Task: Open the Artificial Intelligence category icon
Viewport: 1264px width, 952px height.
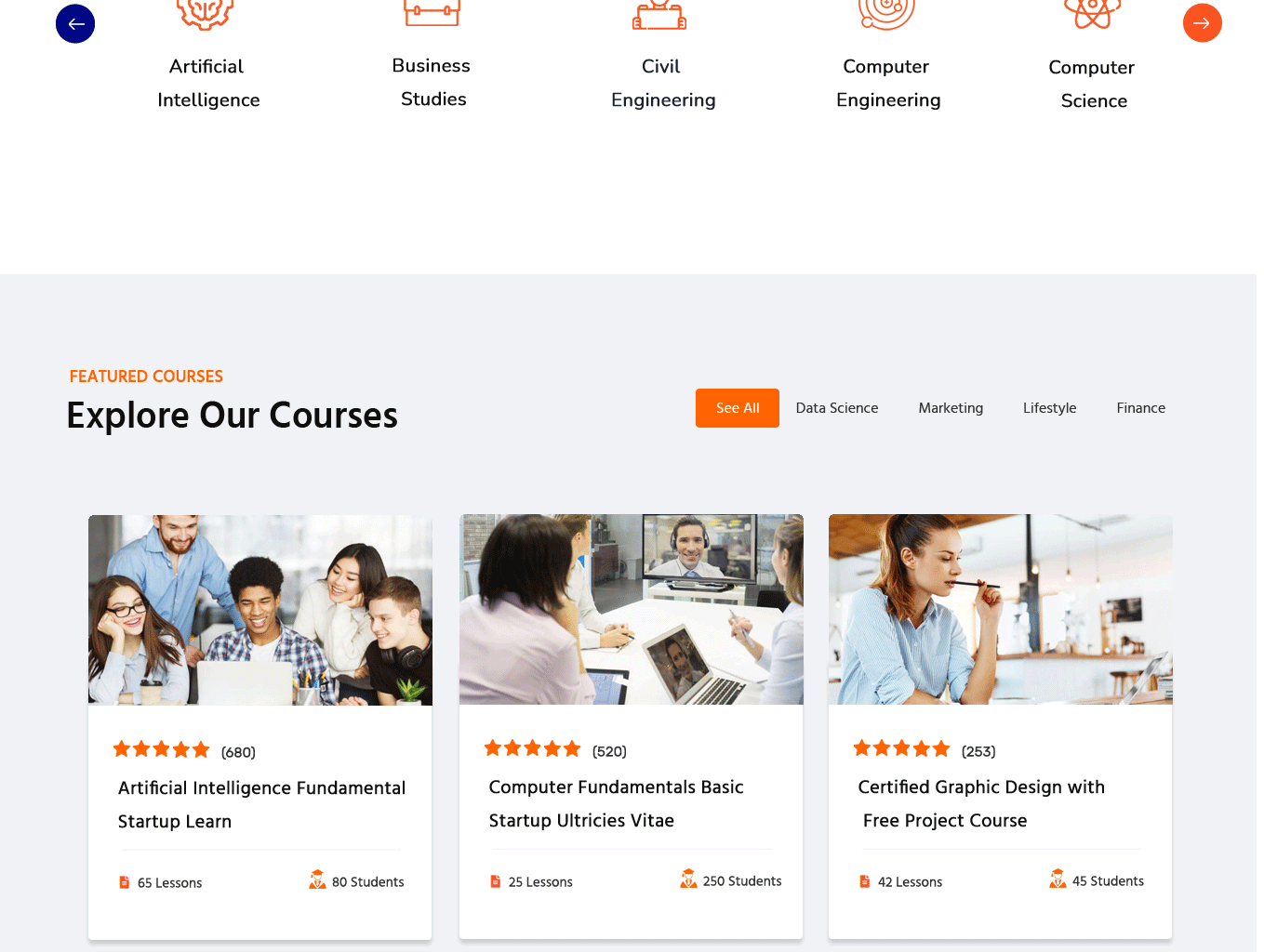Action: [x=206, y=13]
